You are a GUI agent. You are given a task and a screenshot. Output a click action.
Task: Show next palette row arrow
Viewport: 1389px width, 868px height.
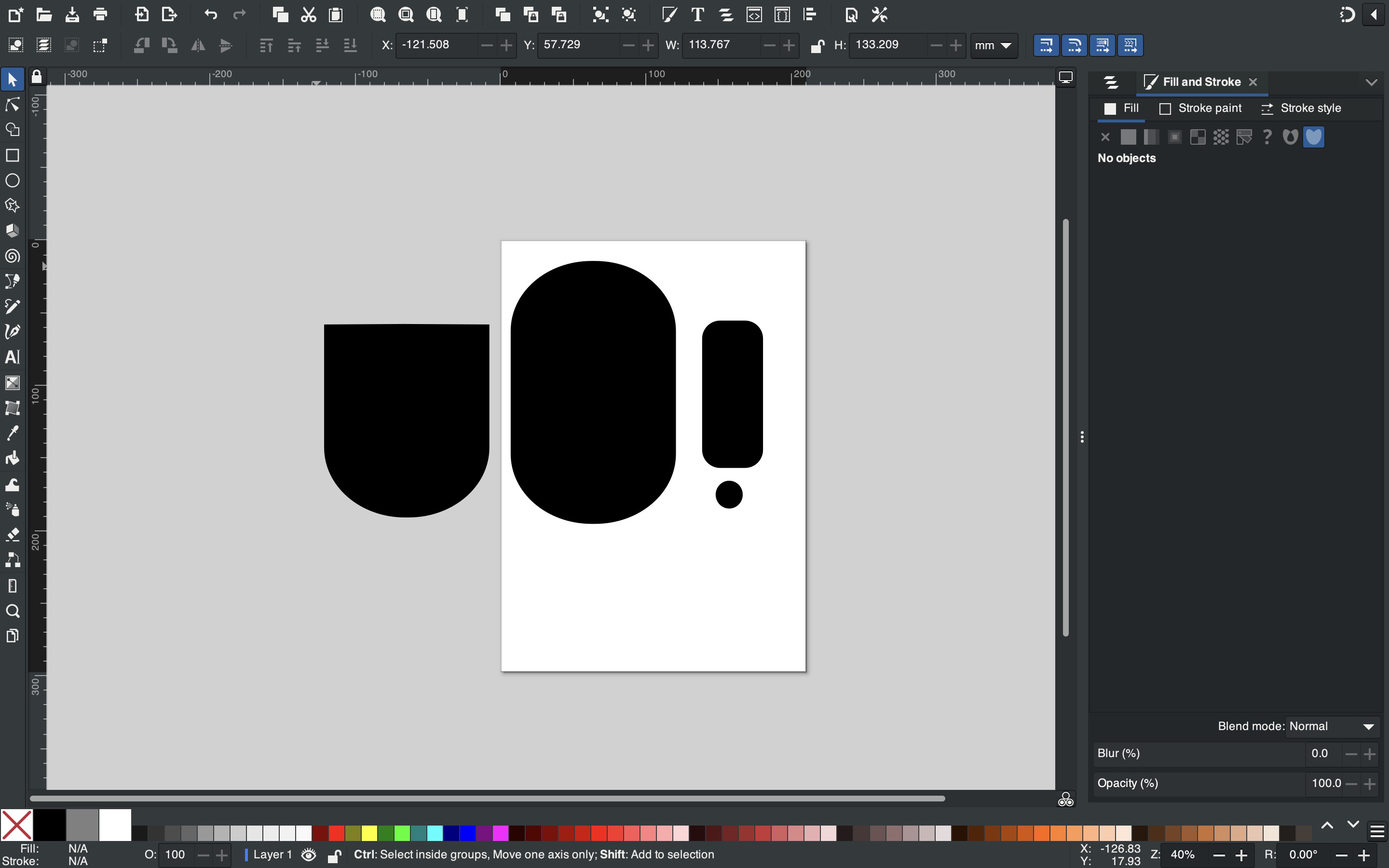coord(1353,825)
